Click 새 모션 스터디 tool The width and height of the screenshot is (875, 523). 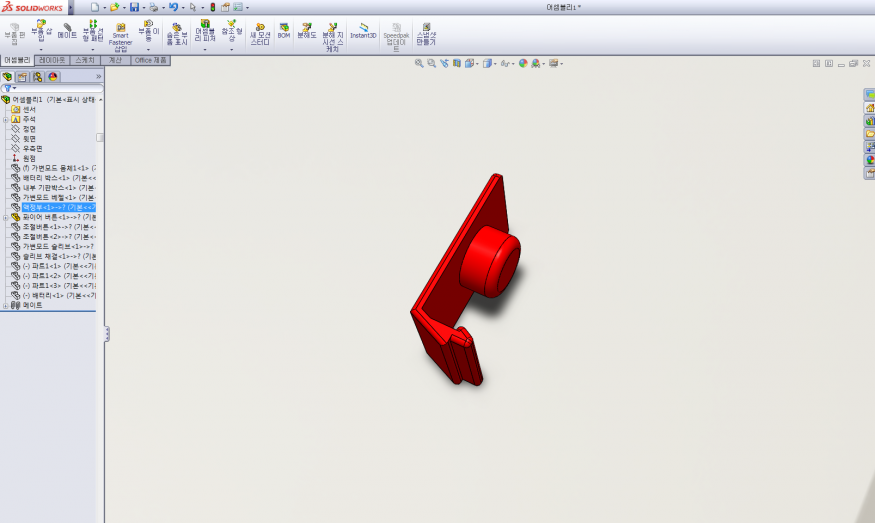260,35
